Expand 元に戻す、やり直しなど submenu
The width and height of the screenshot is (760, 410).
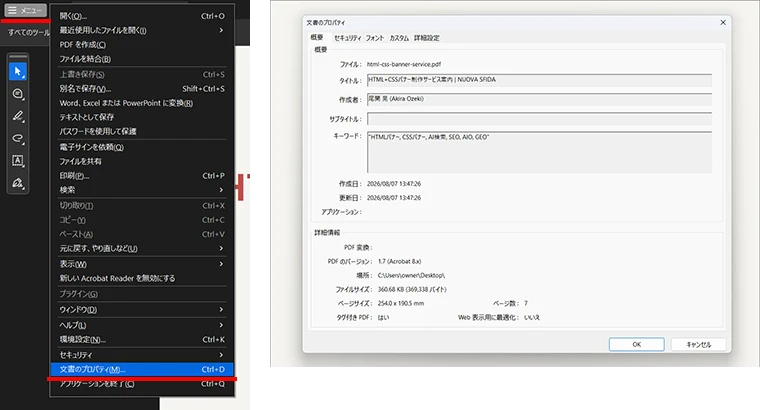(x=142, y=248)
